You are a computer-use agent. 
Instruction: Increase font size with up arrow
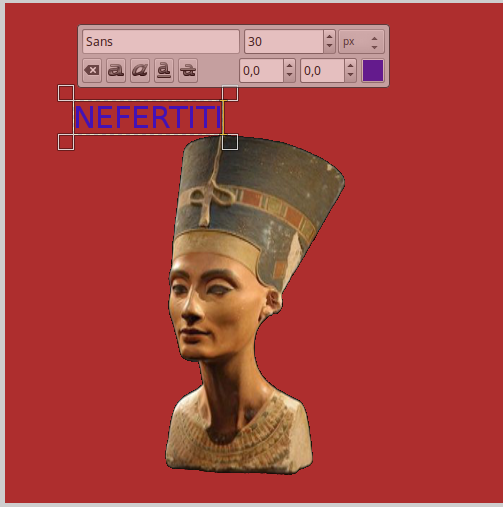(329, 36)
